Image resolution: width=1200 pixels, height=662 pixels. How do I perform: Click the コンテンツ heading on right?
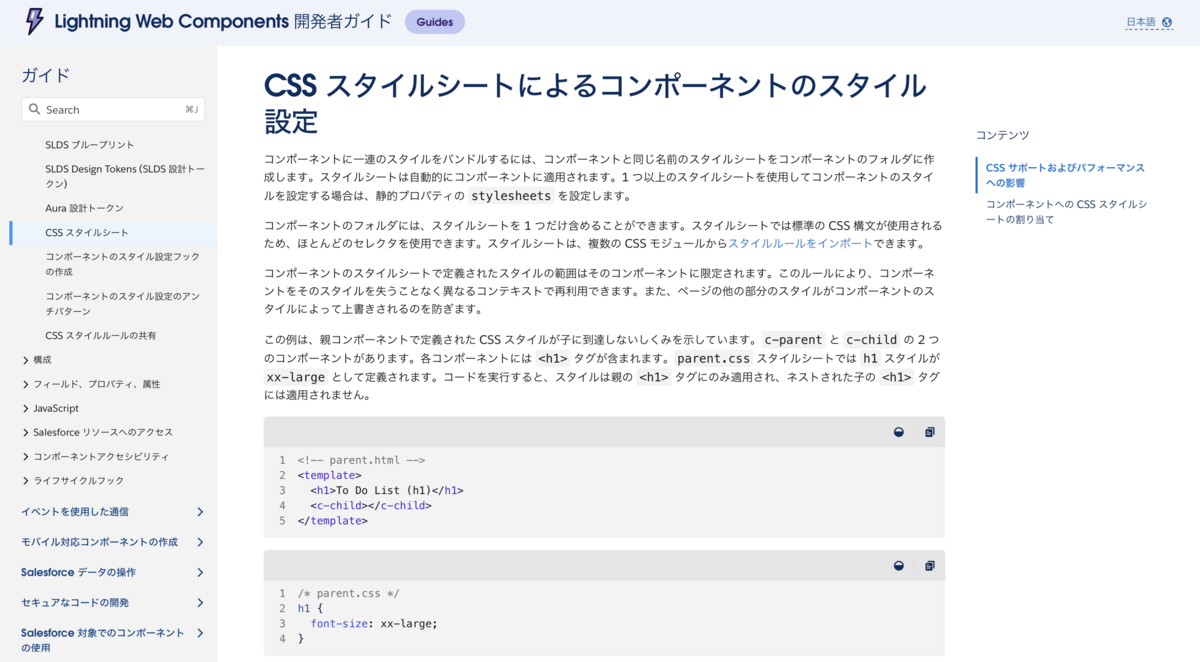click(x=1003, y=135)
